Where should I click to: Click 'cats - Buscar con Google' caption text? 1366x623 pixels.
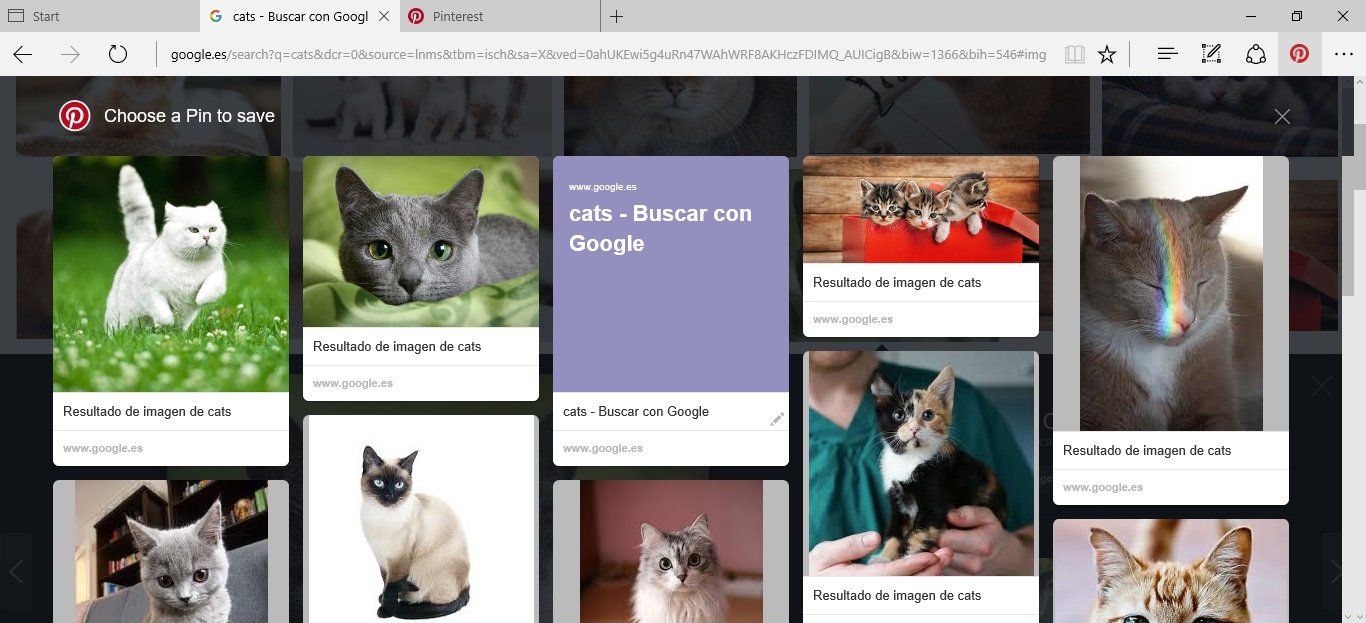point(636,411)
